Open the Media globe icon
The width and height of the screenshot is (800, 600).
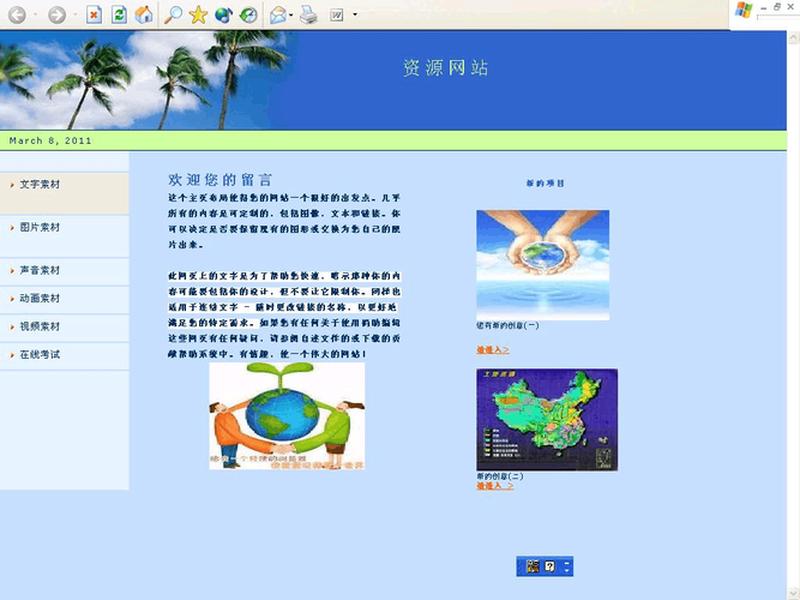tap(223, 14)
